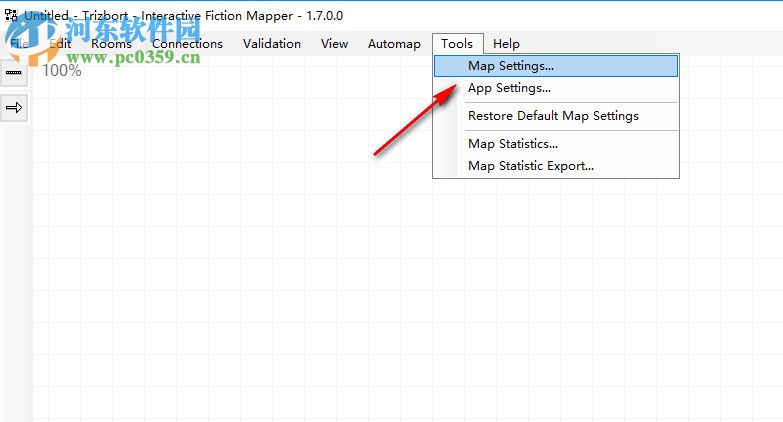Viewport: 783px width, 422px height.
Task: Select the plain line connection tool icon
Action: click(x=13, y=72)
